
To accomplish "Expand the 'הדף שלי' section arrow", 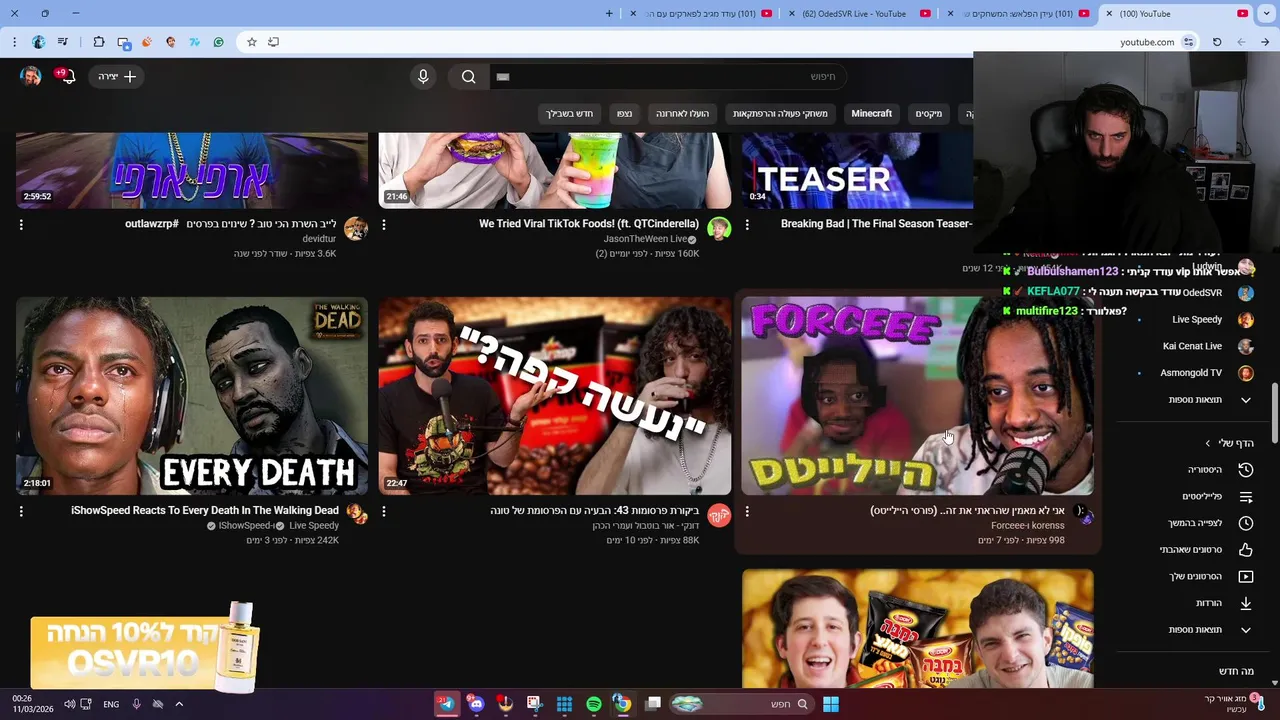I will coord(1208,443).
